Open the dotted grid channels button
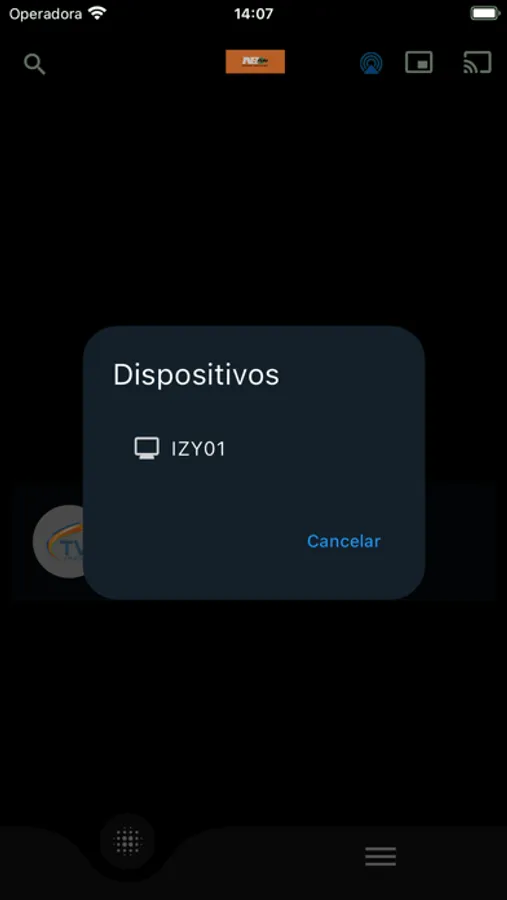 pos(127,841)
